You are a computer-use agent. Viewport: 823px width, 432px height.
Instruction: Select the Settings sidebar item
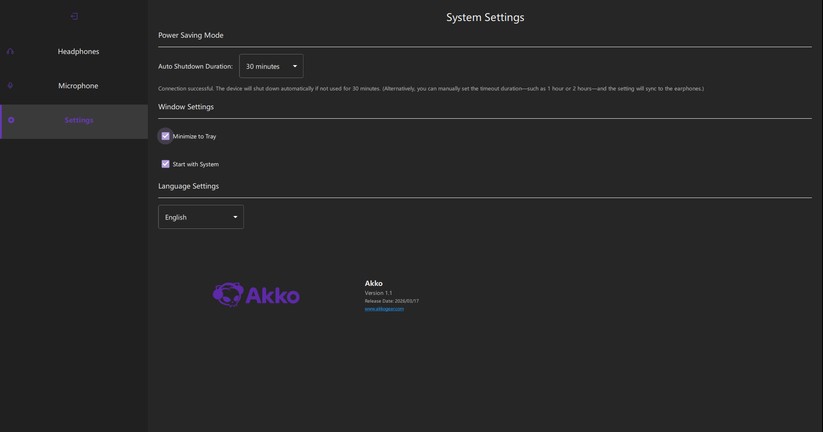pyautogui.click(x=73, y=121)
